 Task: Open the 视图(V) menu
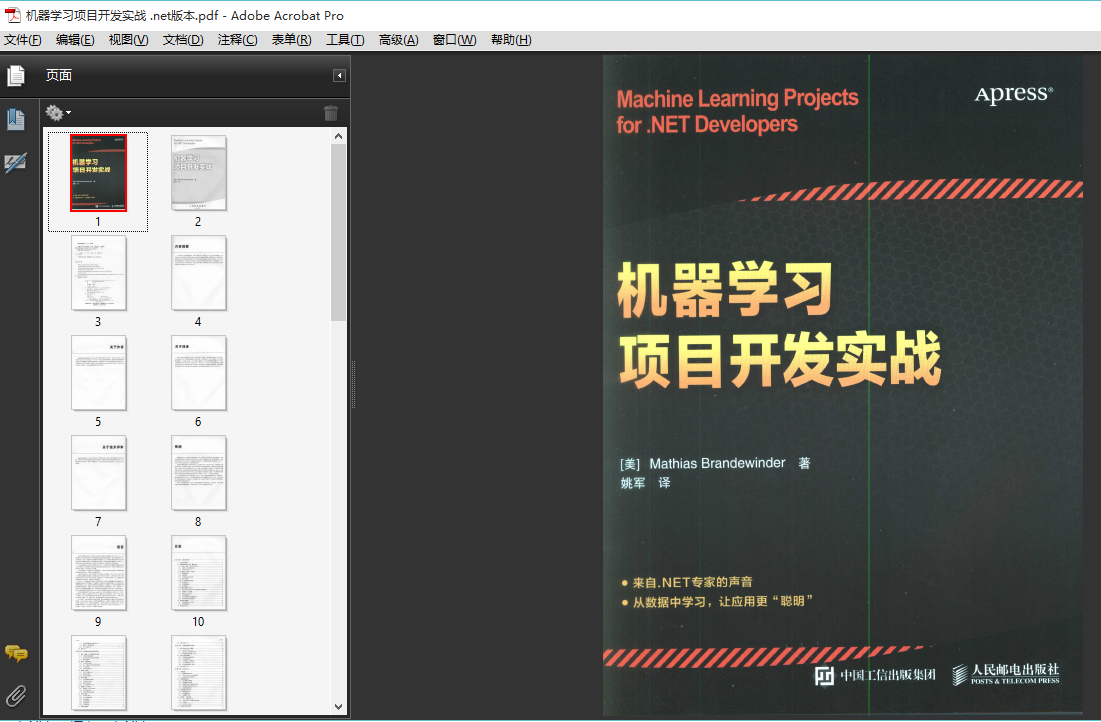(128, 40)
